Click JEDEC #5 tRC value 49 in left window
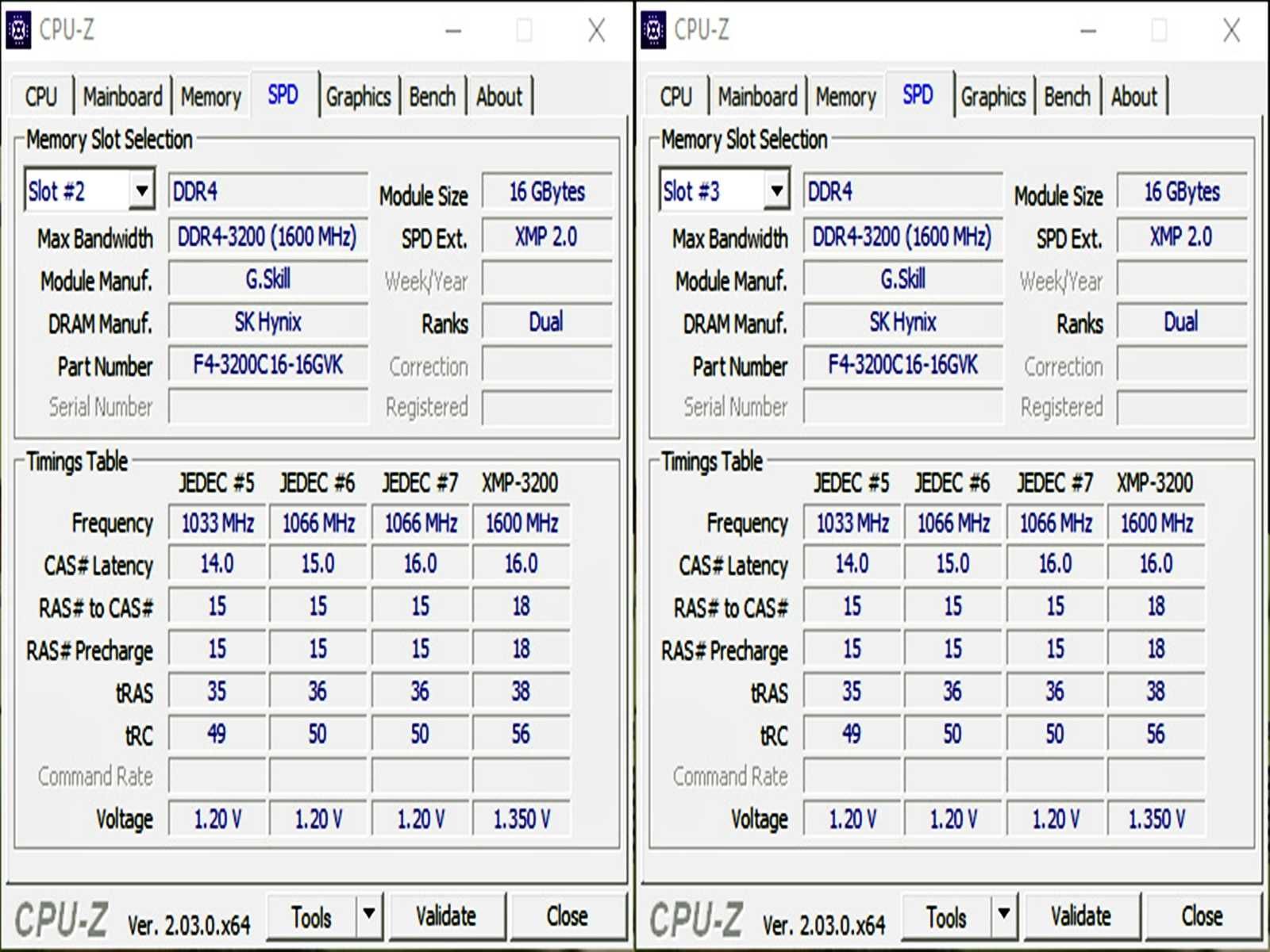The width and height of the screenshot is (1270, 952). (217, 734)
